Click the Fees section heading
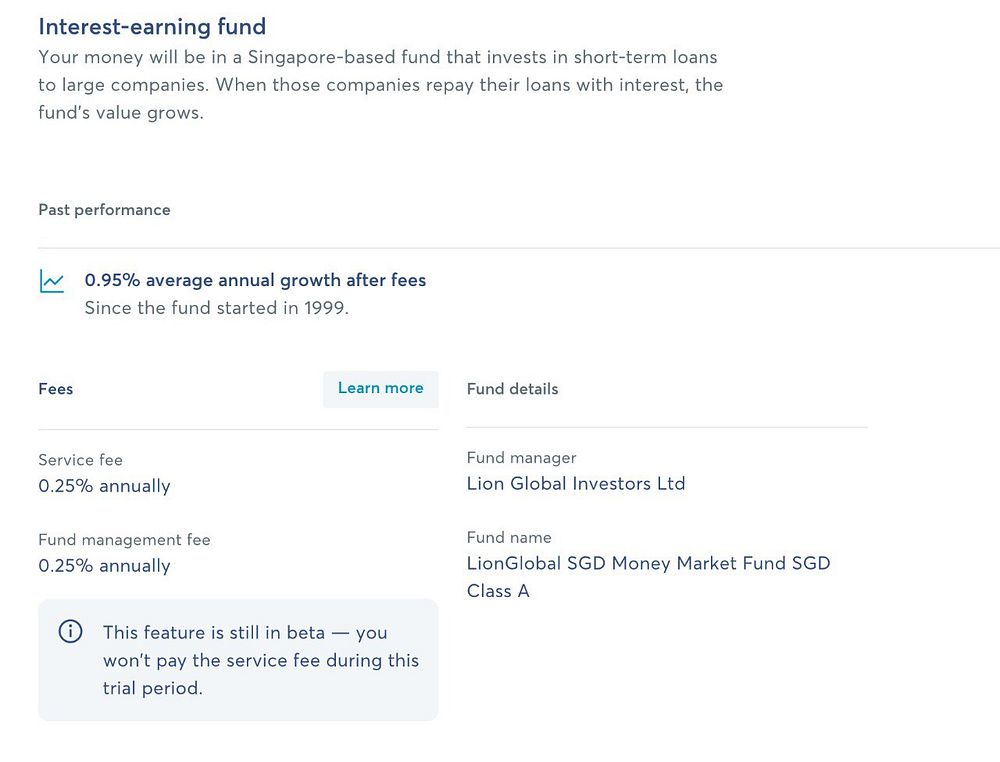Image resolution: width=1000 pixels, height=762 pixels. click(x=56, y=389)
